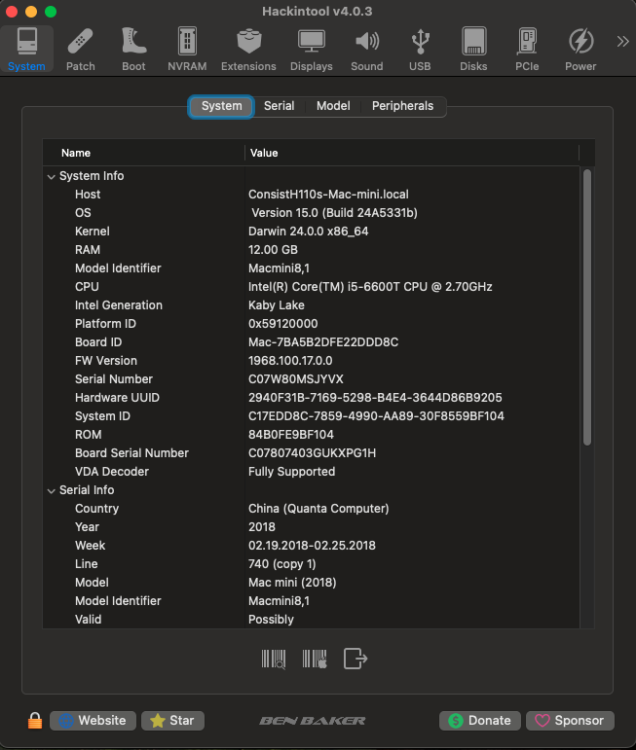Screen dimensions: 636x750
Task: Select the Valid row
Action: tap(311, 619)
